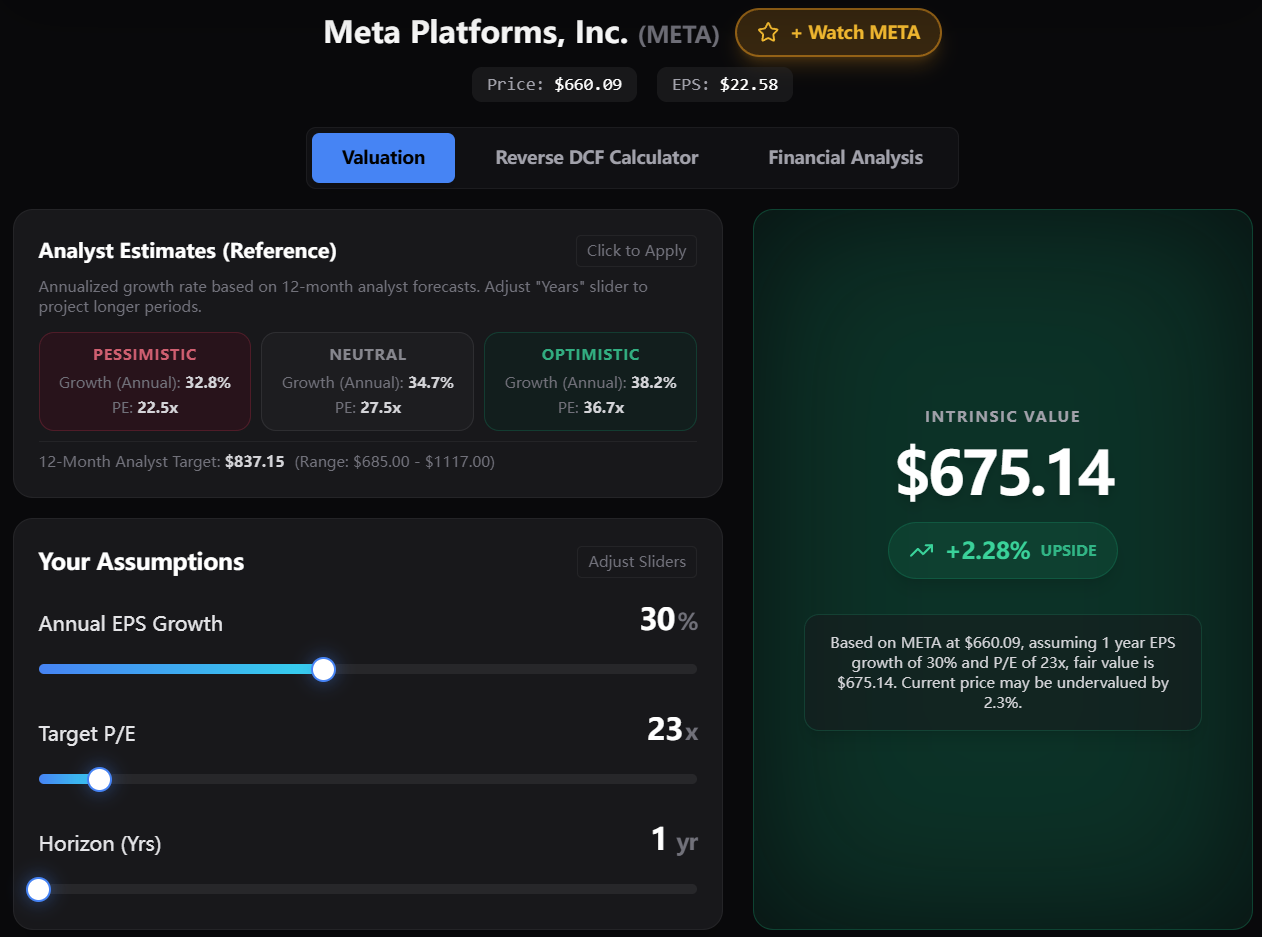Click the Meta Platforms, Inc. heading

click(476, 33)
